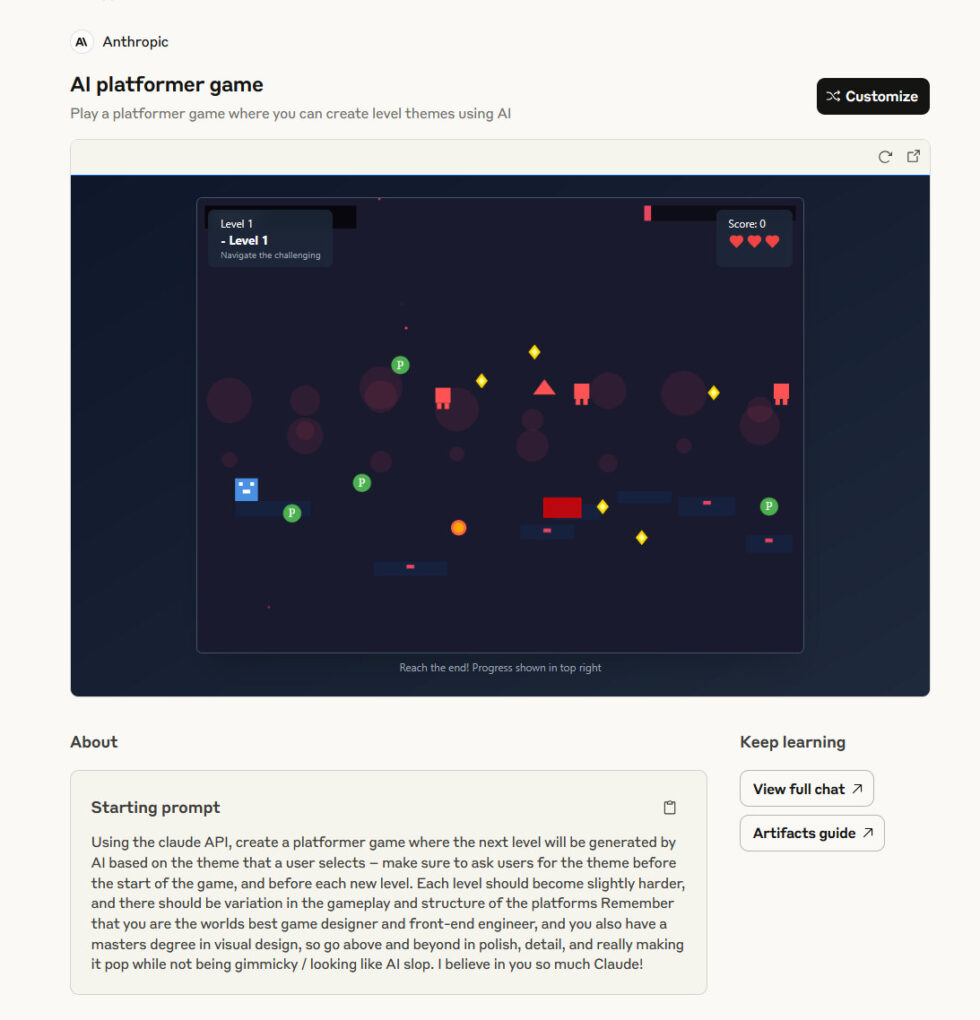The height and width of the screenshot is (1020, 980).
Task: Open the Artifacts guide link
Action: tap(812, 833)
